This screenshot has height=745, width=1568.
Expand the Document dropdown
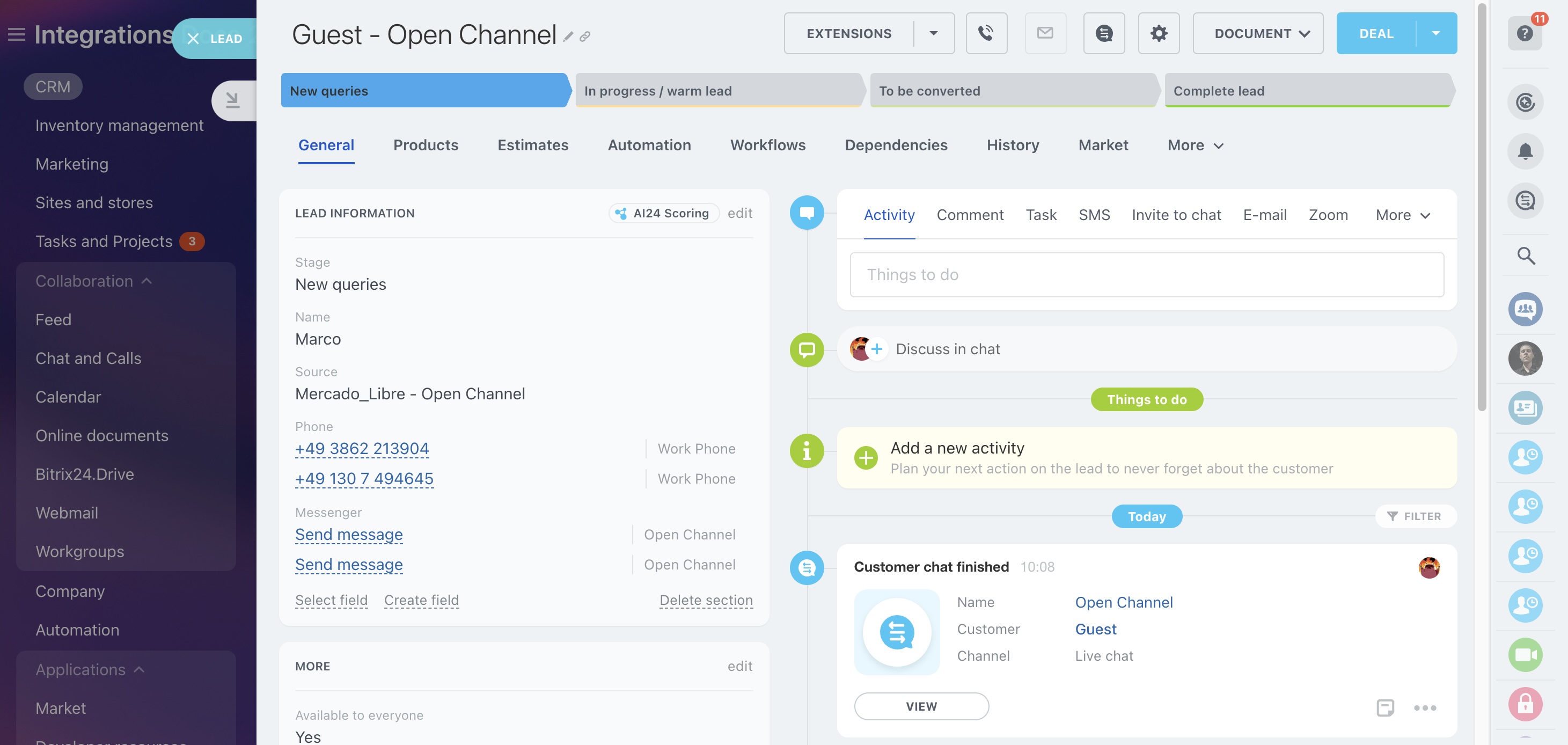[1257, 33]
